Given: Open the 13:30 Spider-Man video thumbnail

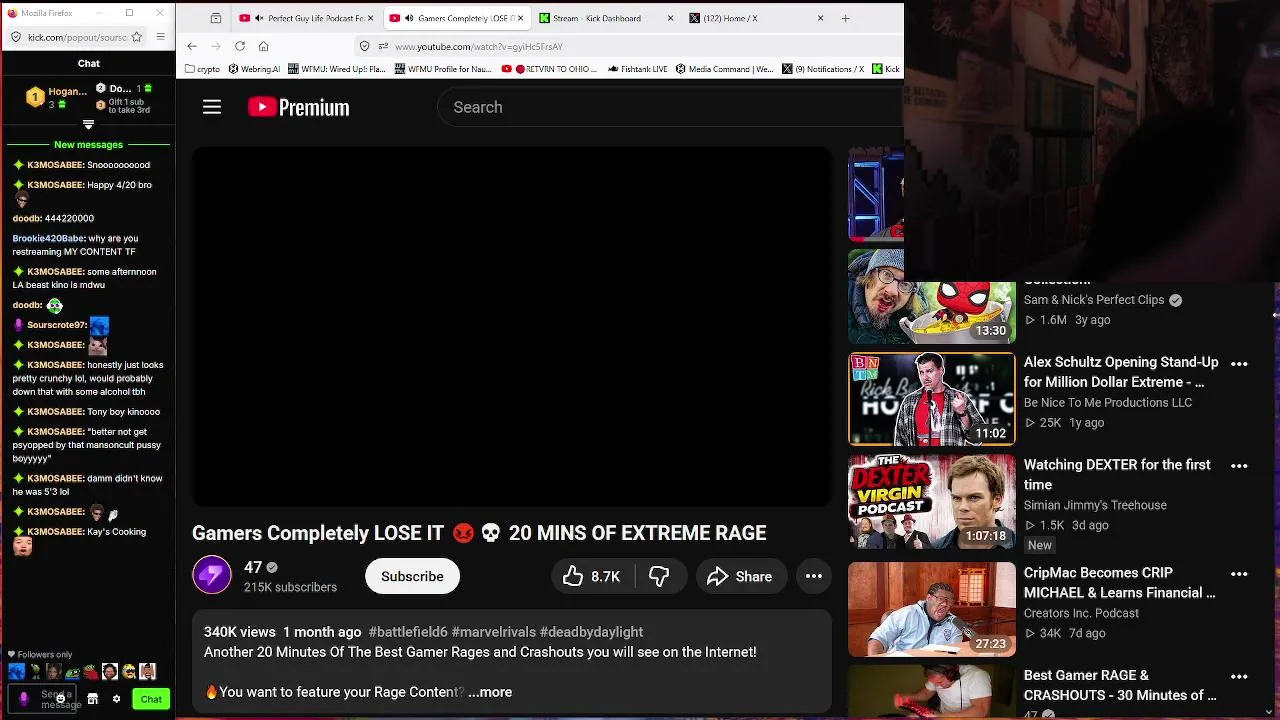Looking at the screenshot, I should (932, 297).
